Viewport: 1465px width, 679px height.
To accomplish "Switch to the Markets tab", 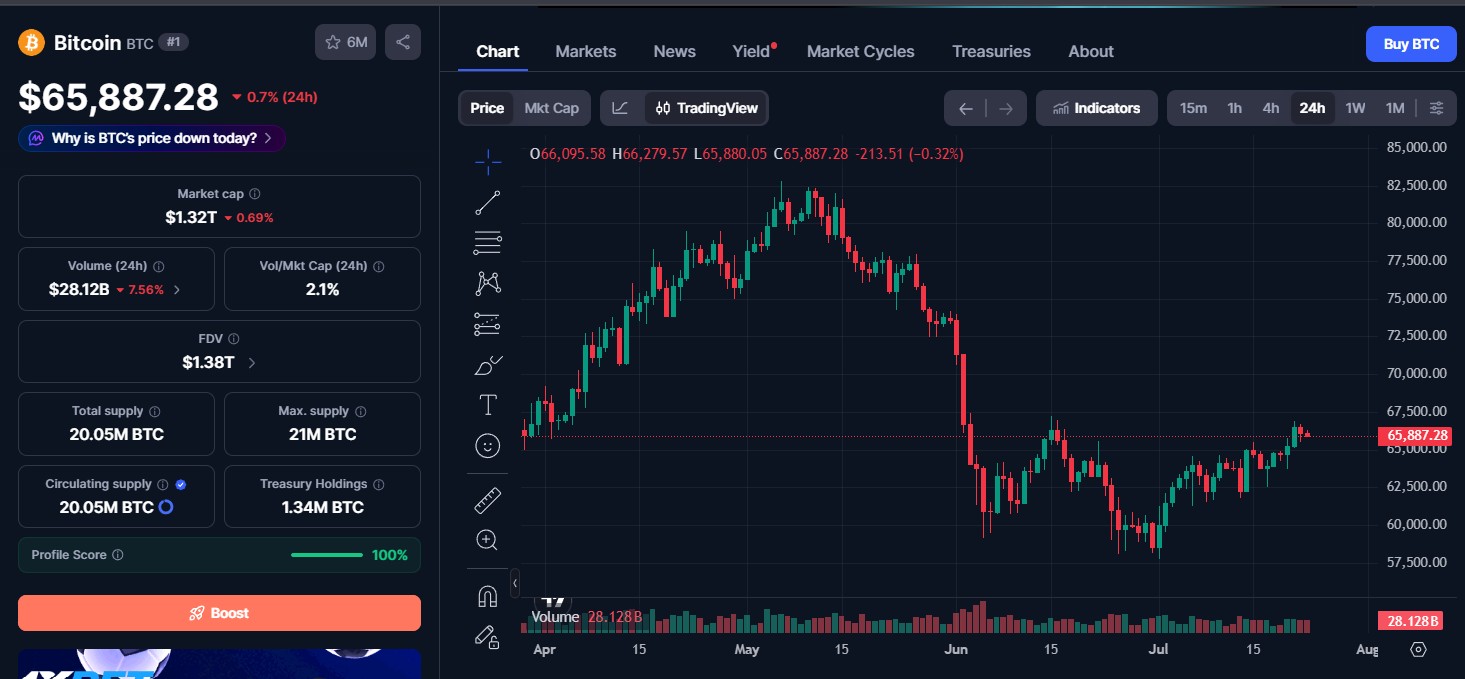I will [586, 51].
